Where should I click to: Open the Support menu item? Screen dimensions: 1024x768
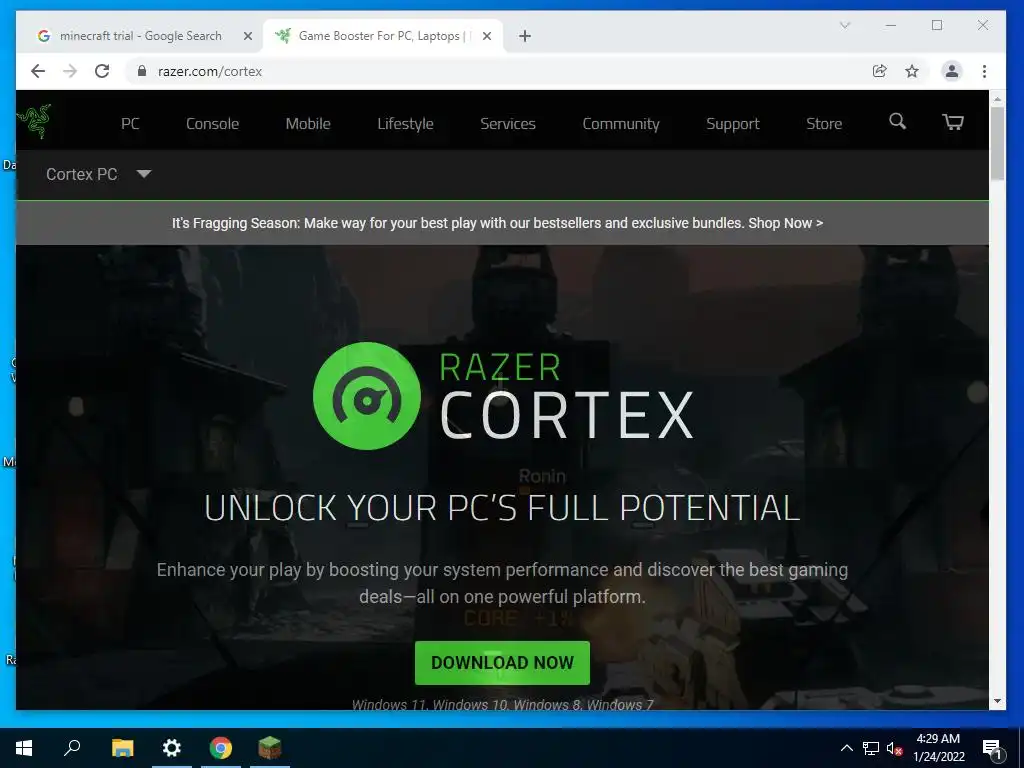(733, 123)
